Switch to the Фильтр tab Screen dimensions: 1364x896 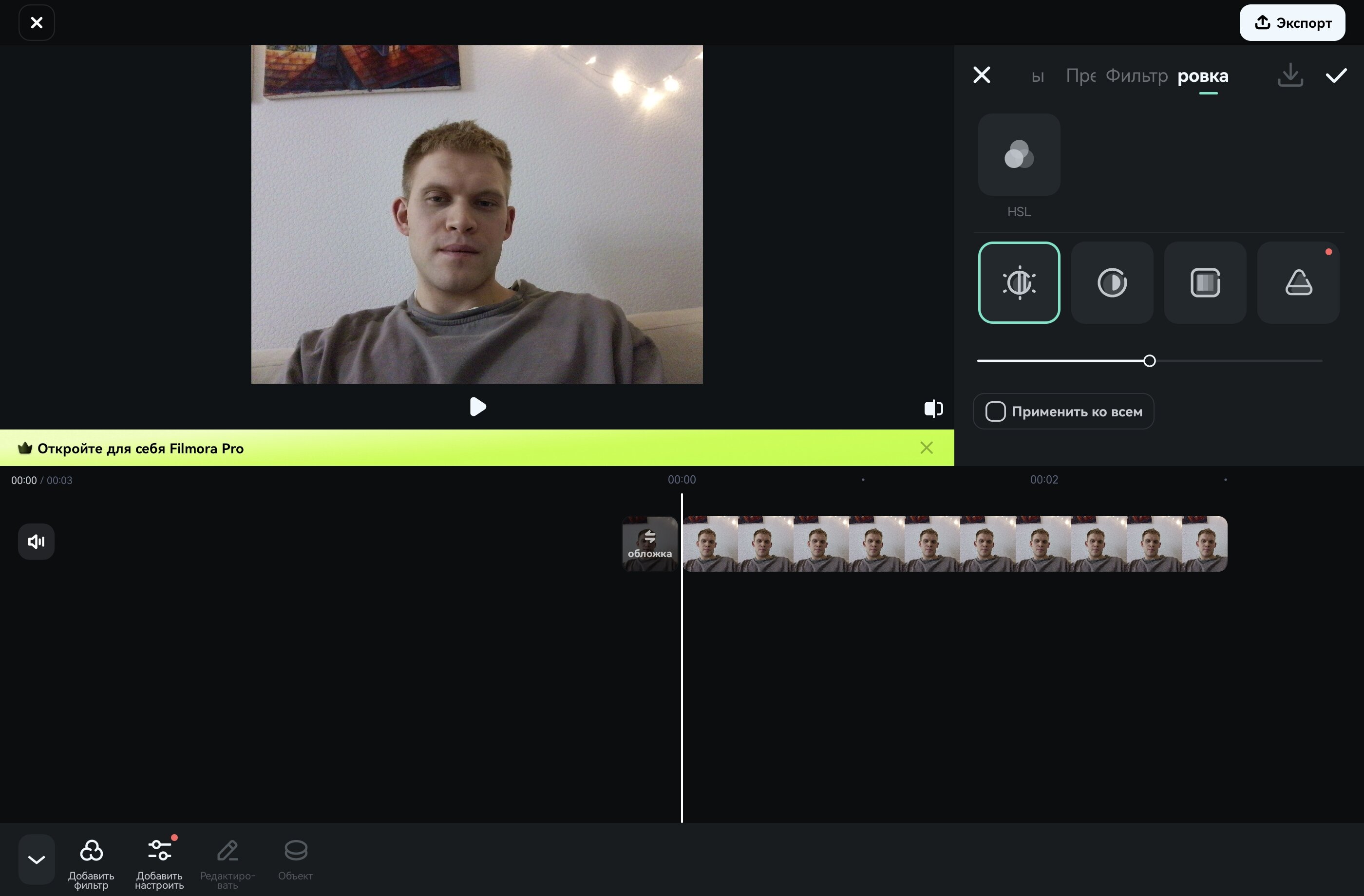(1136, 75)
